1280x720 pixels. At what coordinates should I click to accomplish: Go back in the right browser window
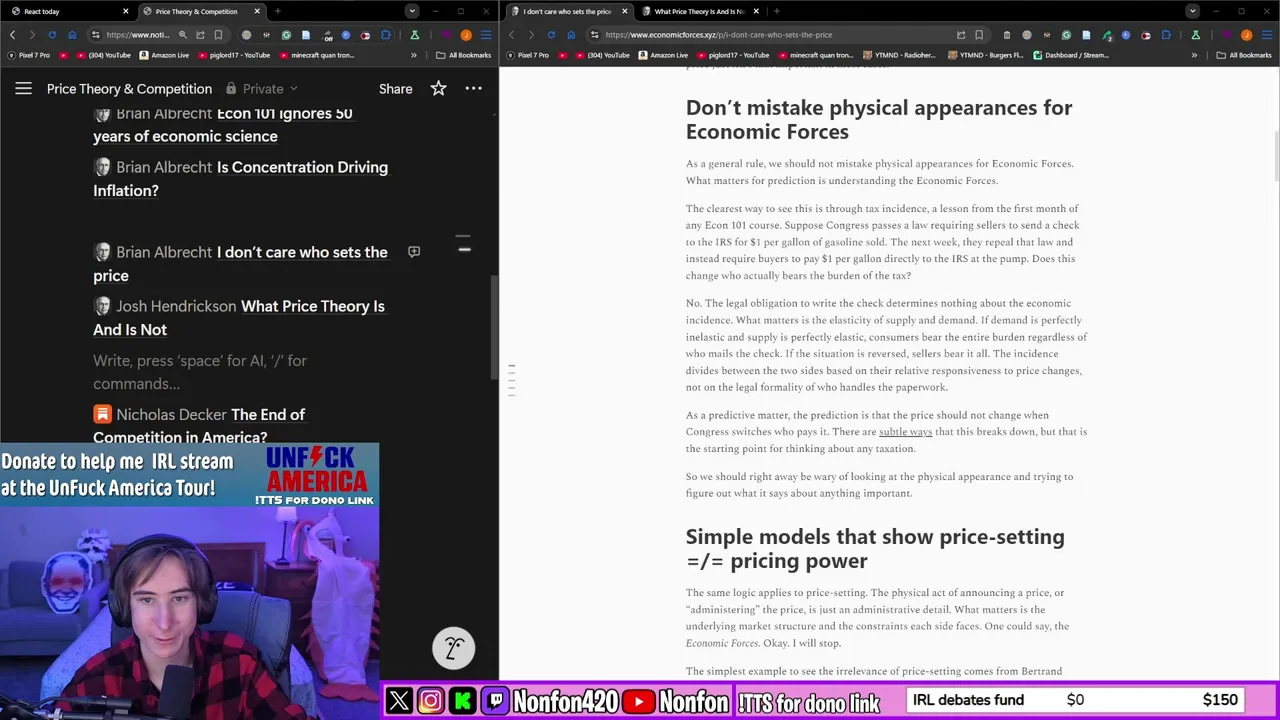click(x=512, y=35)
